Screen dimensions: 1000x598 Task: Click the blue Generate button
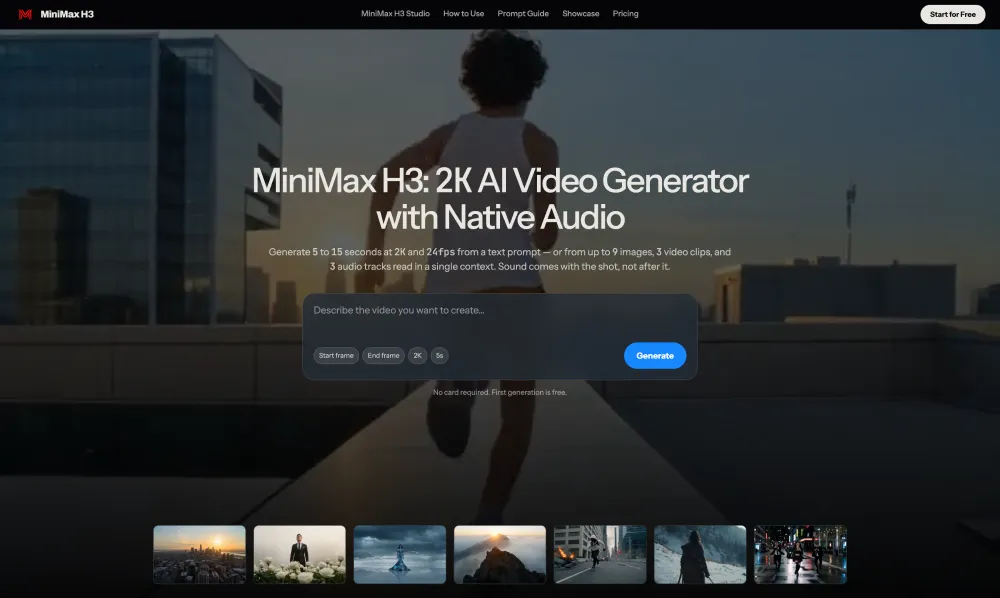coord(655,356)
